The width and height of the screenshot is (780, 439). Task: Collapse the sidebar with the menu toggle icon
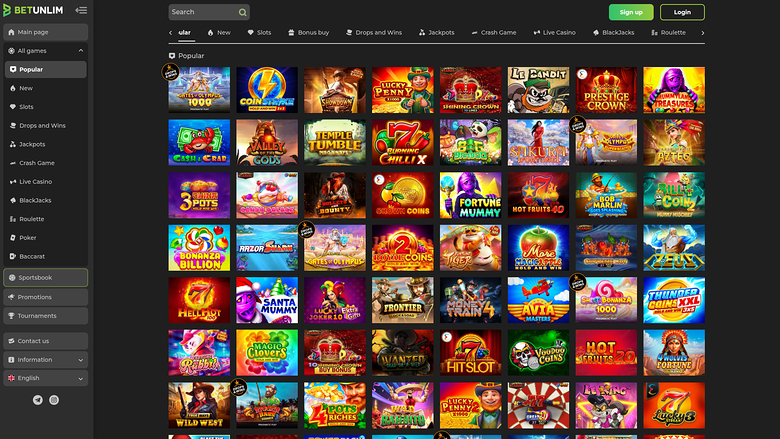pyautogui.click(x=81, y=10)
